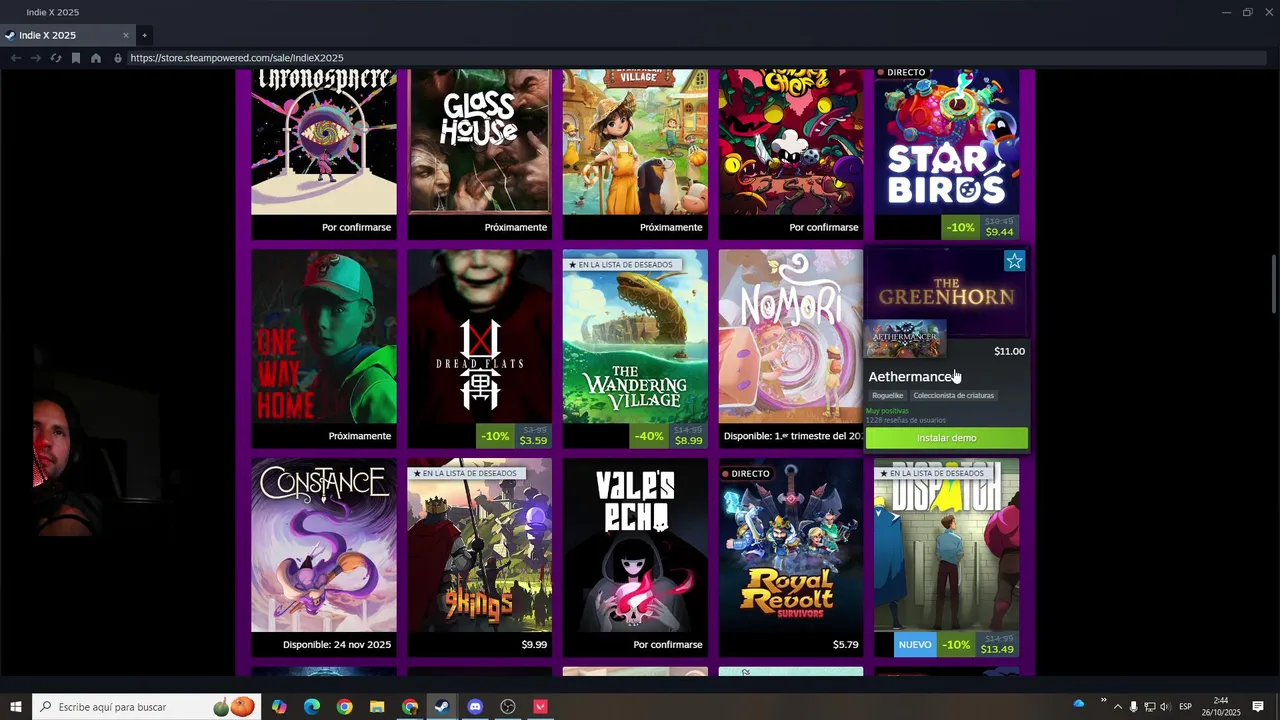Click 'DIRECTO' badge on Star Birds
The height and width of the screenshot is (720, 1280).
click(x=901, y=73)
